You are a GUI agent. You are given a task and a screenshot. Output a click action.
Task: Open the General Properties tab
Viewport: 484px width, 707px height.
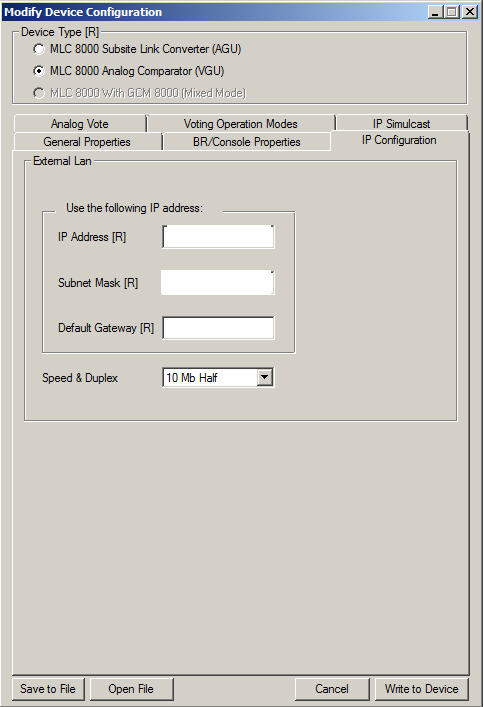[87, 142]
